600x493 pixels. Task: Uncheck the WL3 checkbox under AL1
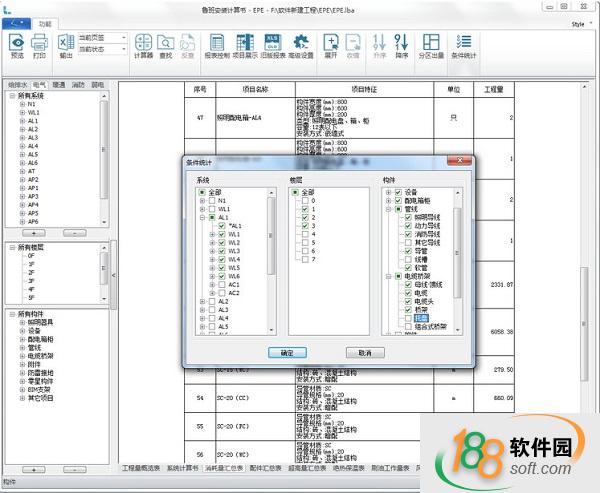[x=222, y=251]
